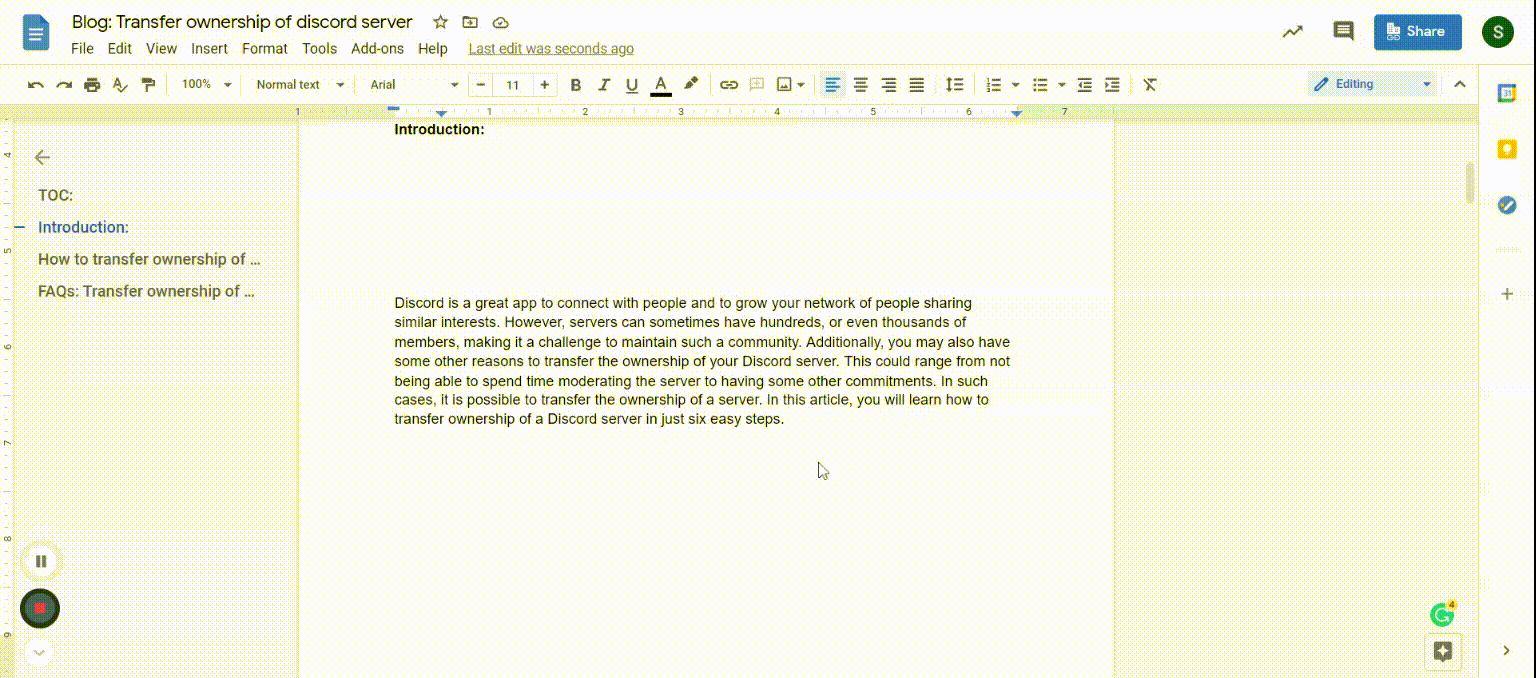The width and height of the screenshot is (1536, 678).
Task: Set justified alignment
Action: 916,85
